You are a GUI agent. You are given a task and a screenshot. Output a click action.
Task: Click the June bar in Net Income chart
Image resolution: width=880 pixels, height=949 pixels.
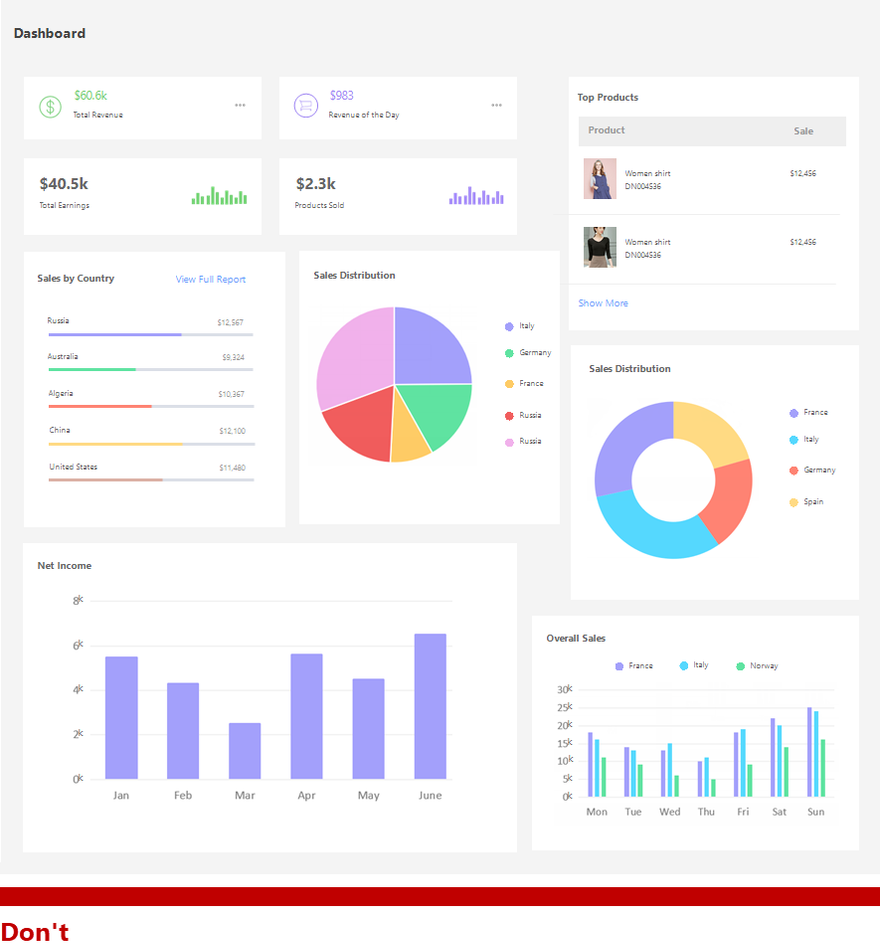tap(430, 706)
